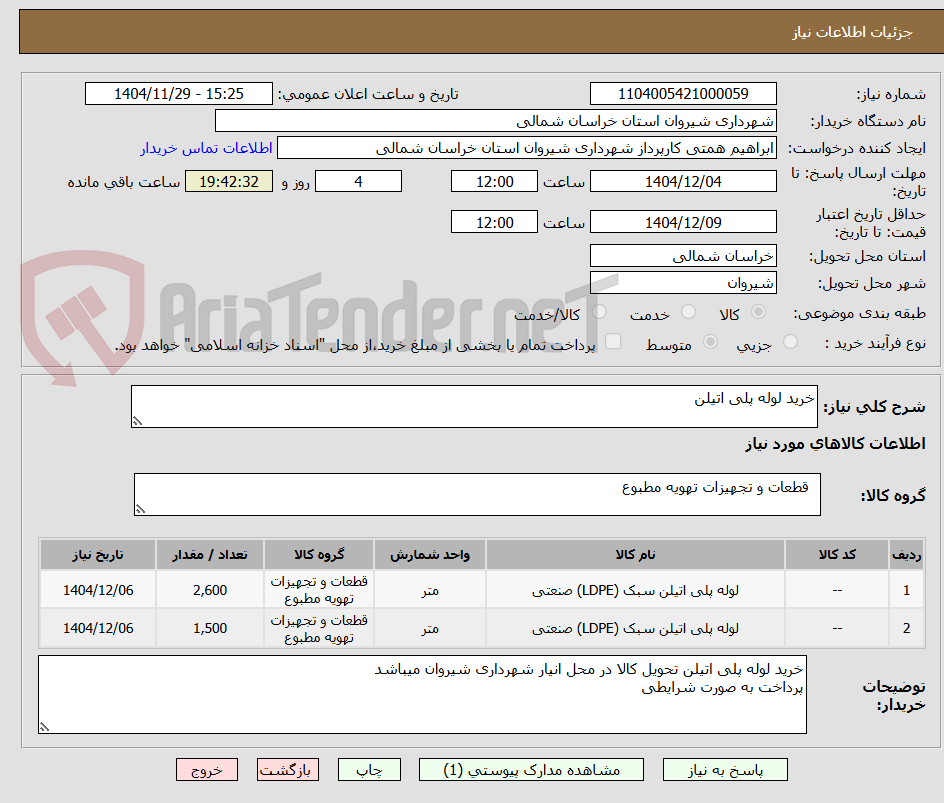Select the جزیی purchase type radio
Screen dimensions: 944x803
790,342
